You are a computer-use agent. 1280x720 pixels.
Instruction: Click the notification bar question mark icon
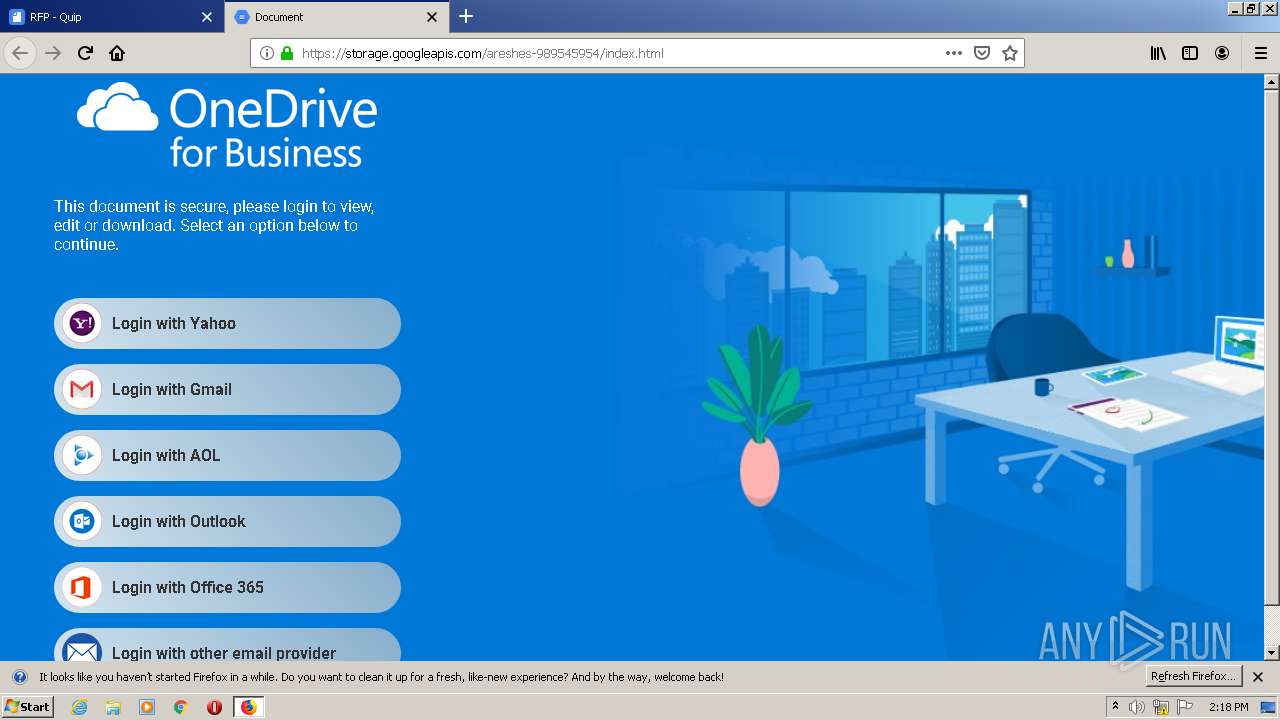point(19,677)
